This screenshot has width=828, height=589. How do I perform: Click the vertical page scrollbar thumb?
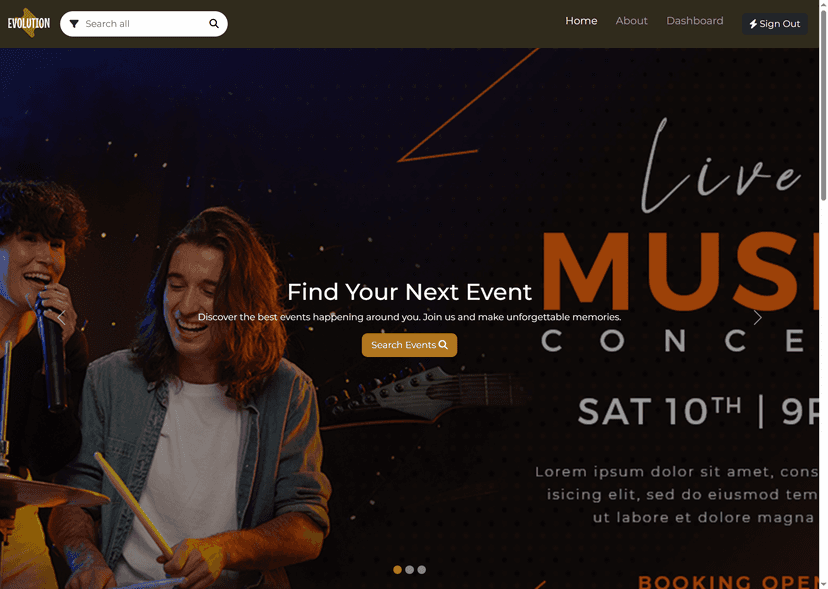pos(823,106)
